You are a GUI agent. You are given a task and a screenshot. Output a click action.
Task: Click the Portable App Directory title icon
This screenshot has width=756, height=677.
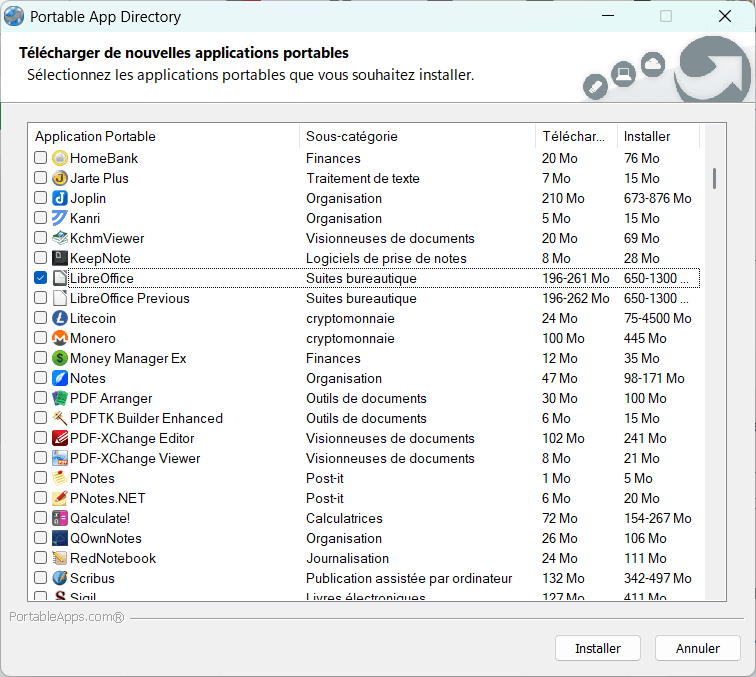(14, 16)
